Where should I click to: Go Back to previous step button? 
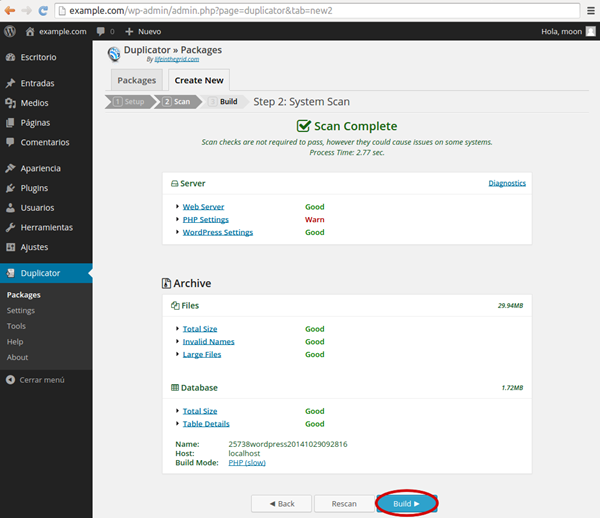click(x=281, y=503)
